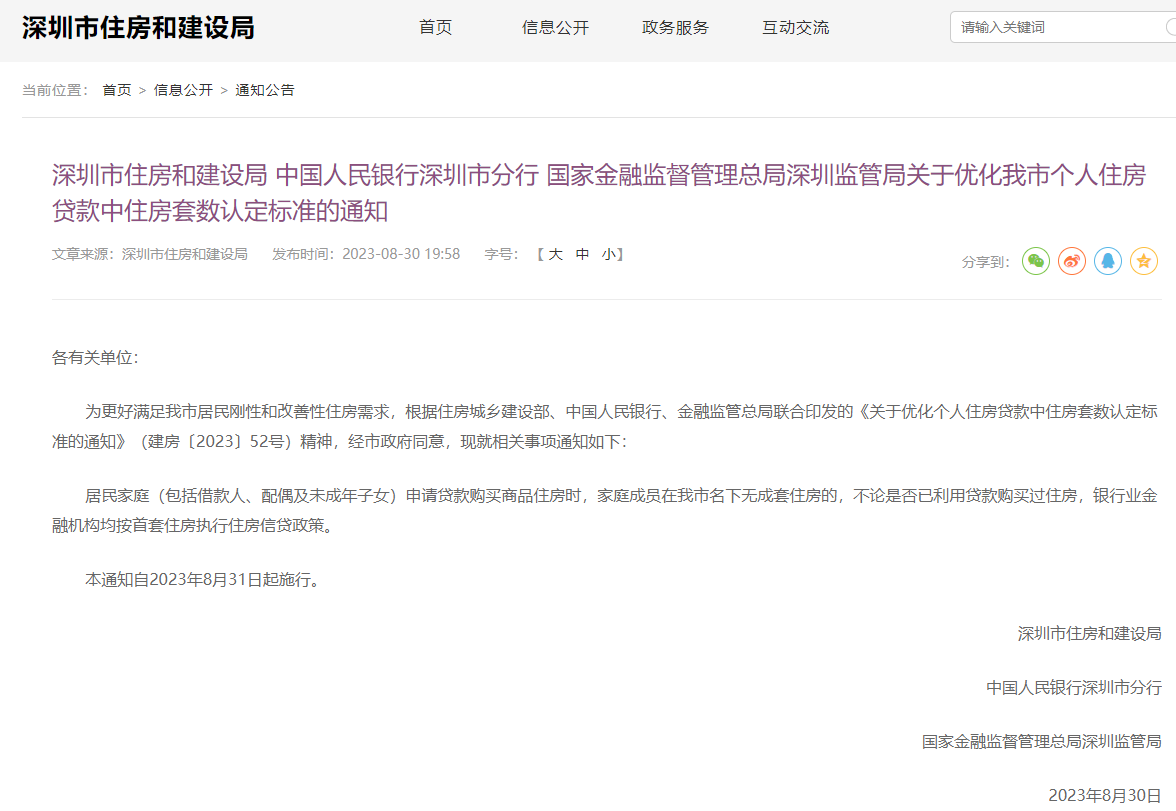Select 互动交流 in the top navigation
1176x811 pixels.
[795, 27]
